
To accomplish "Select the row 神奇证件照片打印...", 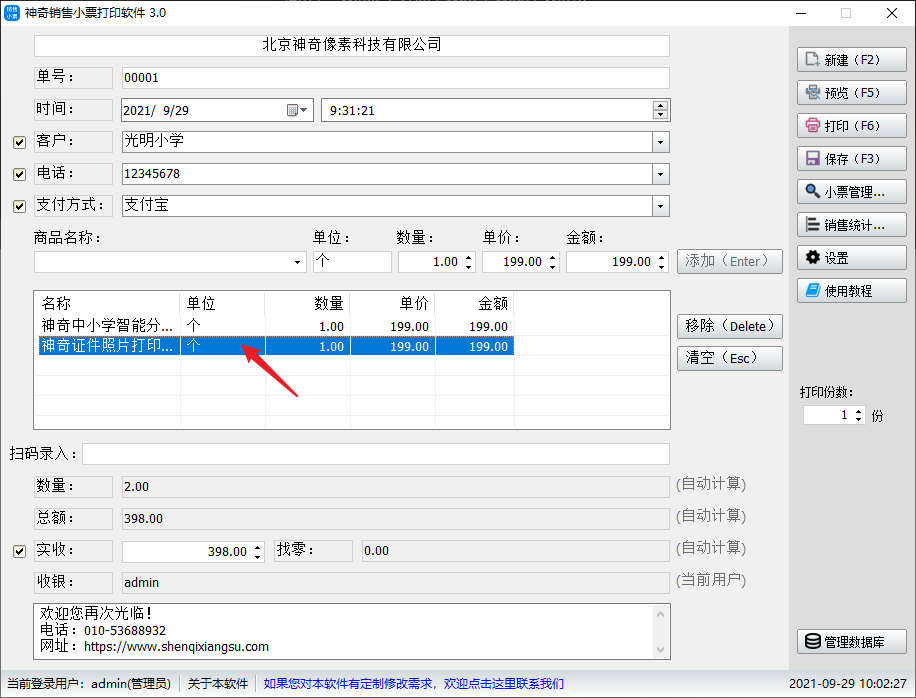I will click(x=276, y=346).
